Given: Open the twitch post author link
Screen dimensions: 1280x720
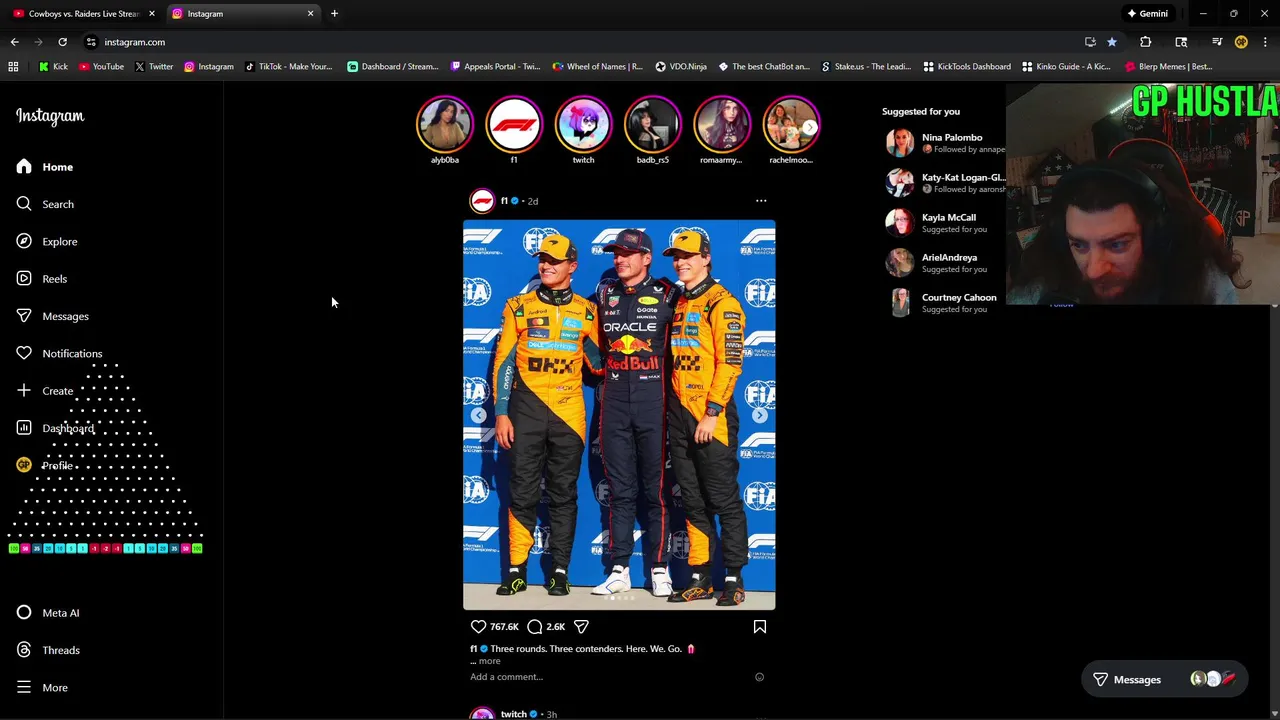Looking at the screenshot, I should [x=514, y=714].
